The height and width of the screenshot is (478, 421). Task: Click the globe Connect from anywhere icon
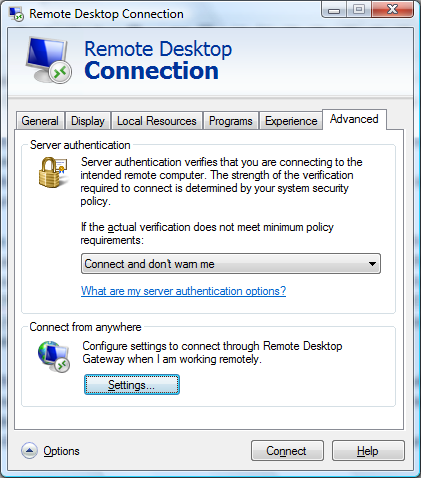click(x=54, y=356)
